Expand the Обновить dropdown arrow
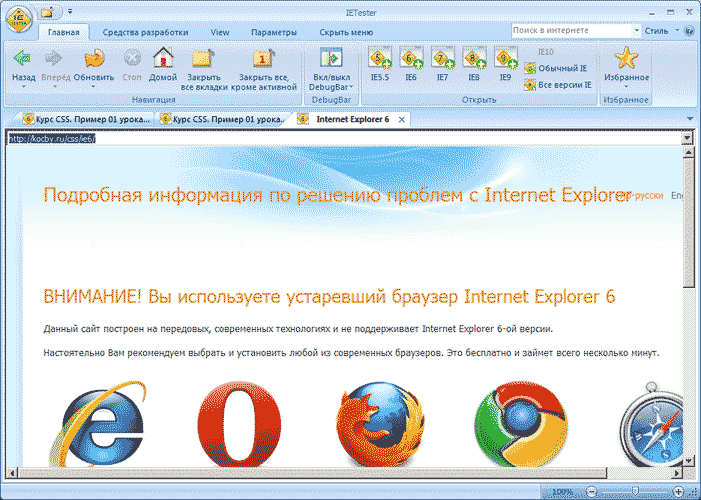This screenshot has width=701, height=500. point(93,86)
